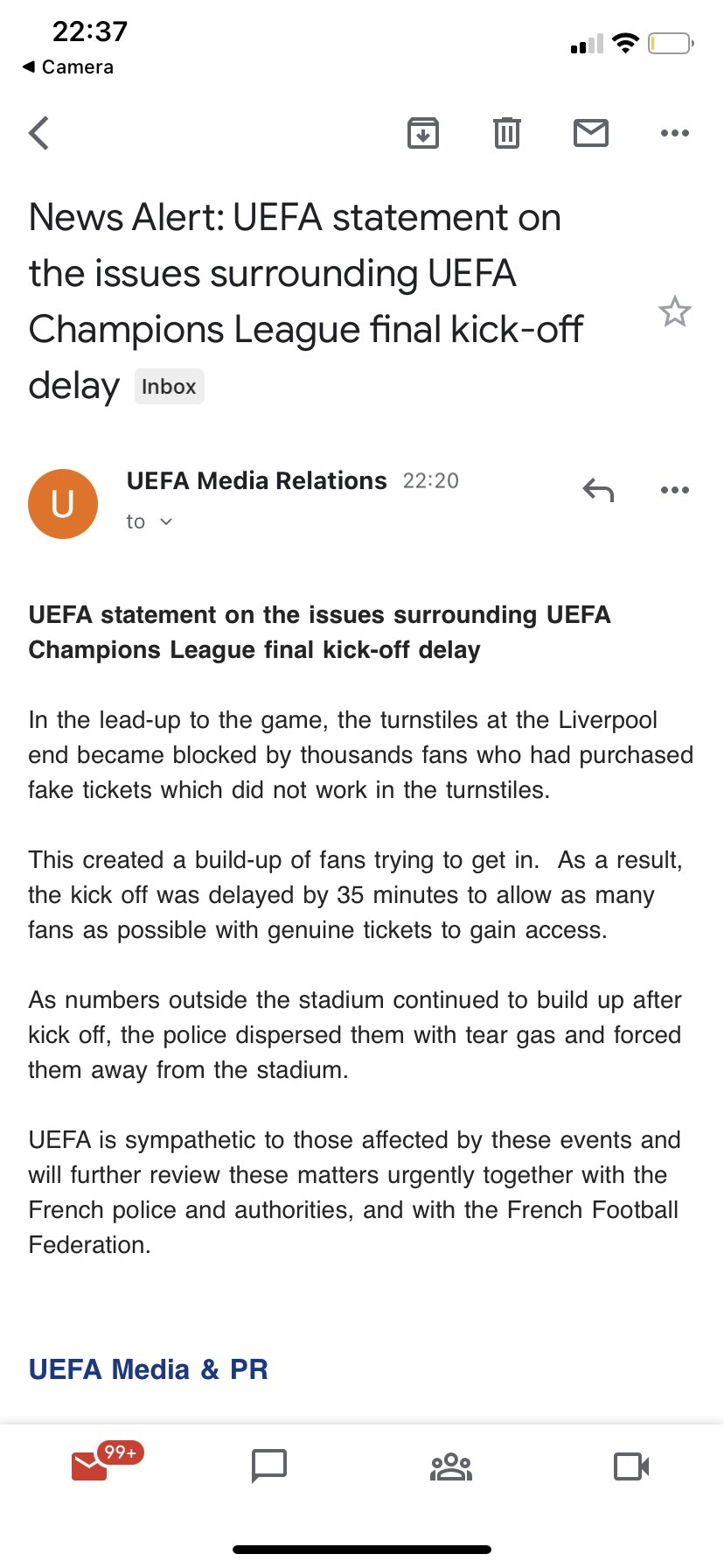724x1568 pixels.
Task: Mark the email as unread with envelope icon
Action: pyautogui.click(x=590, y=133)
